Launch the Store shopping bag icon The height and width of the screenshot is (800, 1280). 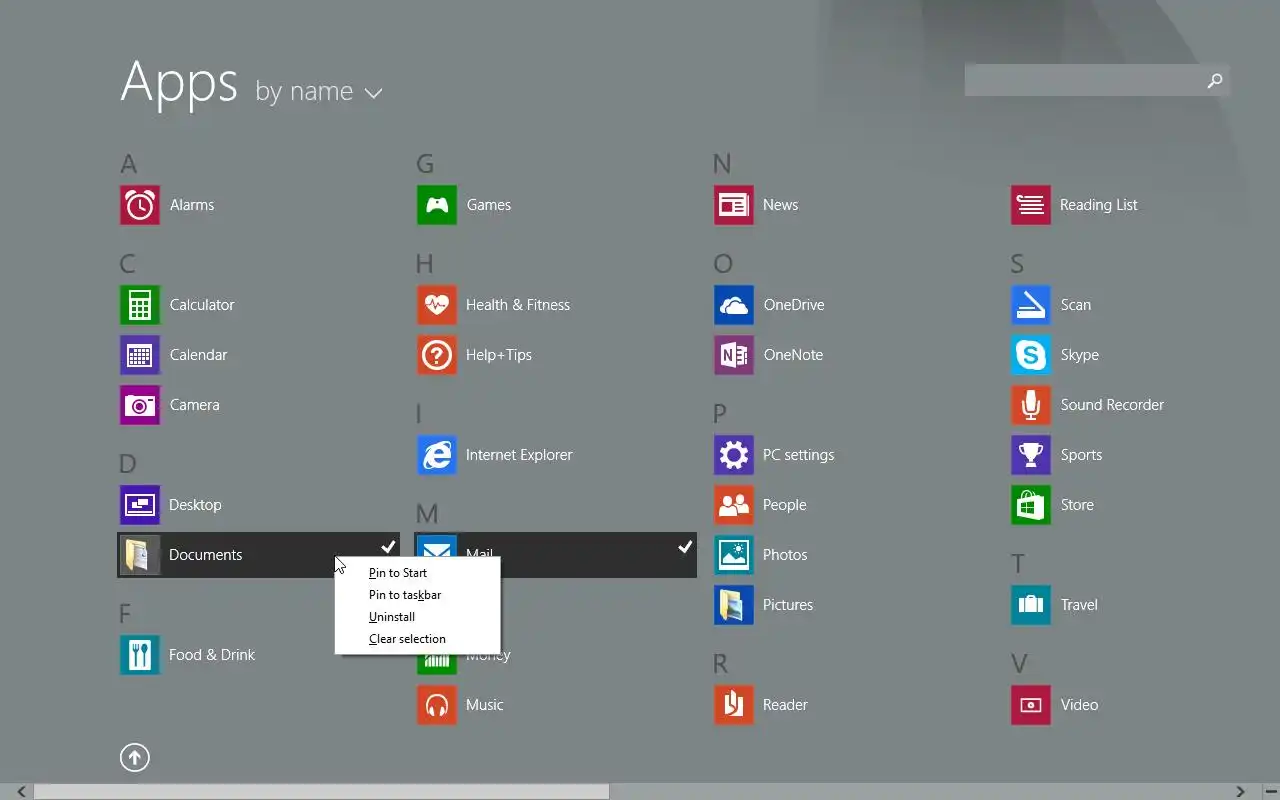click(1031, 505)
